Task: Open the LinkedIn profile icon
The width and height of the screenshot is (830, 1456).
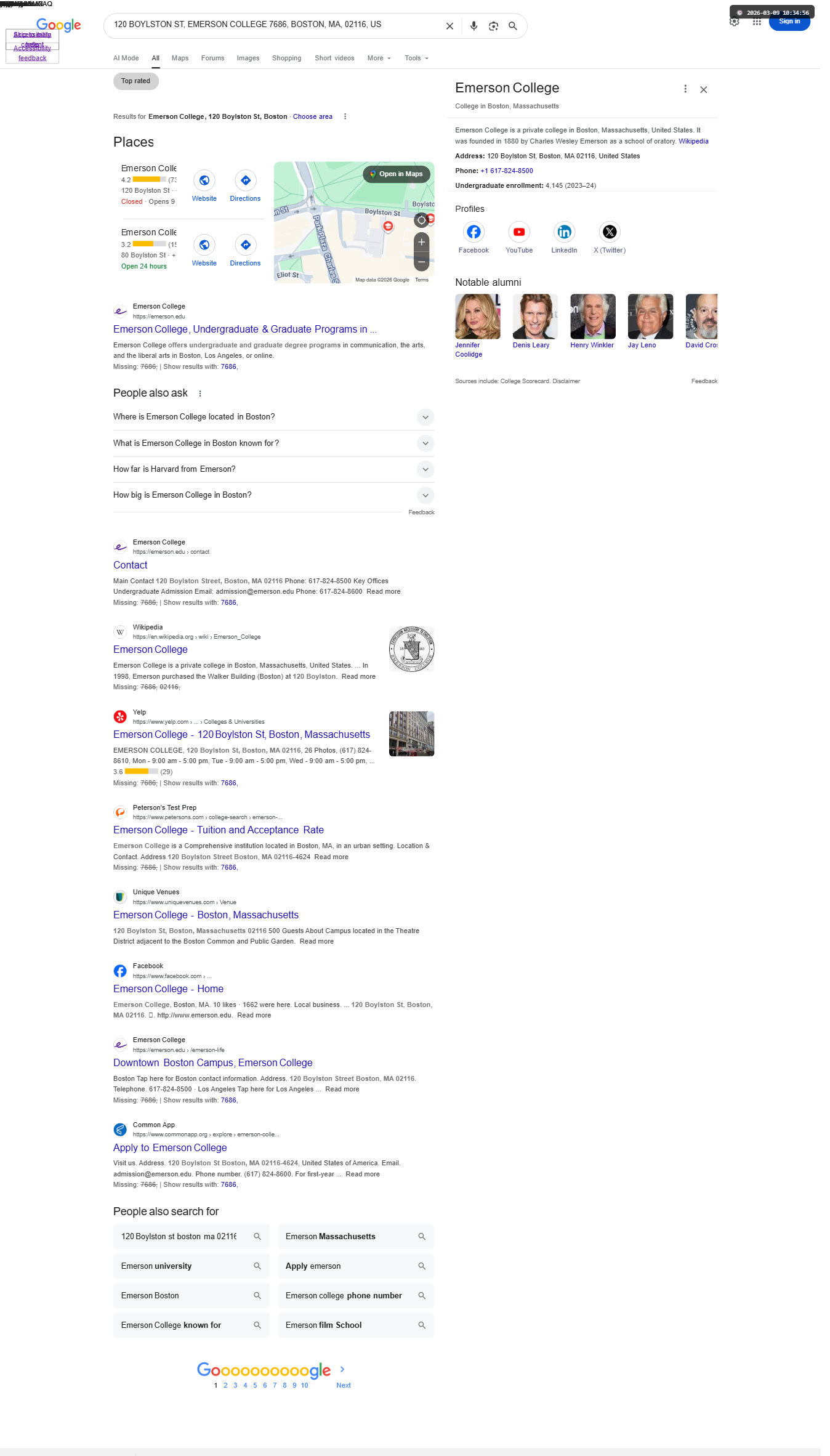Action: click(x=564, y=232)
